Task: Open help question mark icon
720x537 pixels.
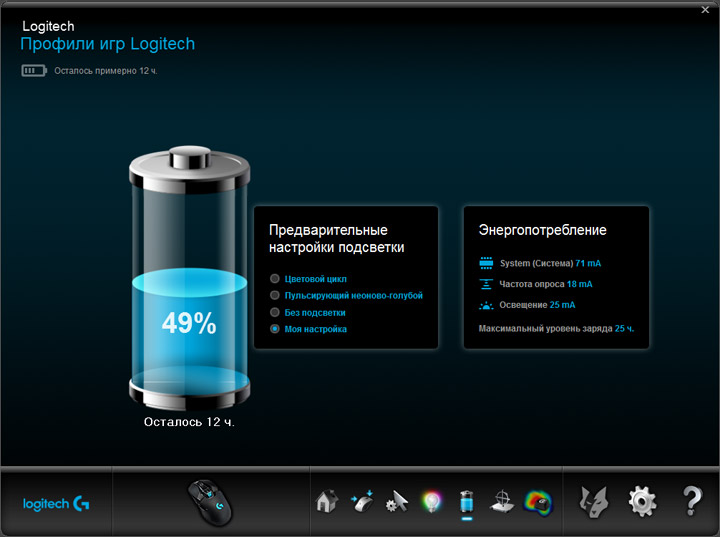Action: pos(692,501)
